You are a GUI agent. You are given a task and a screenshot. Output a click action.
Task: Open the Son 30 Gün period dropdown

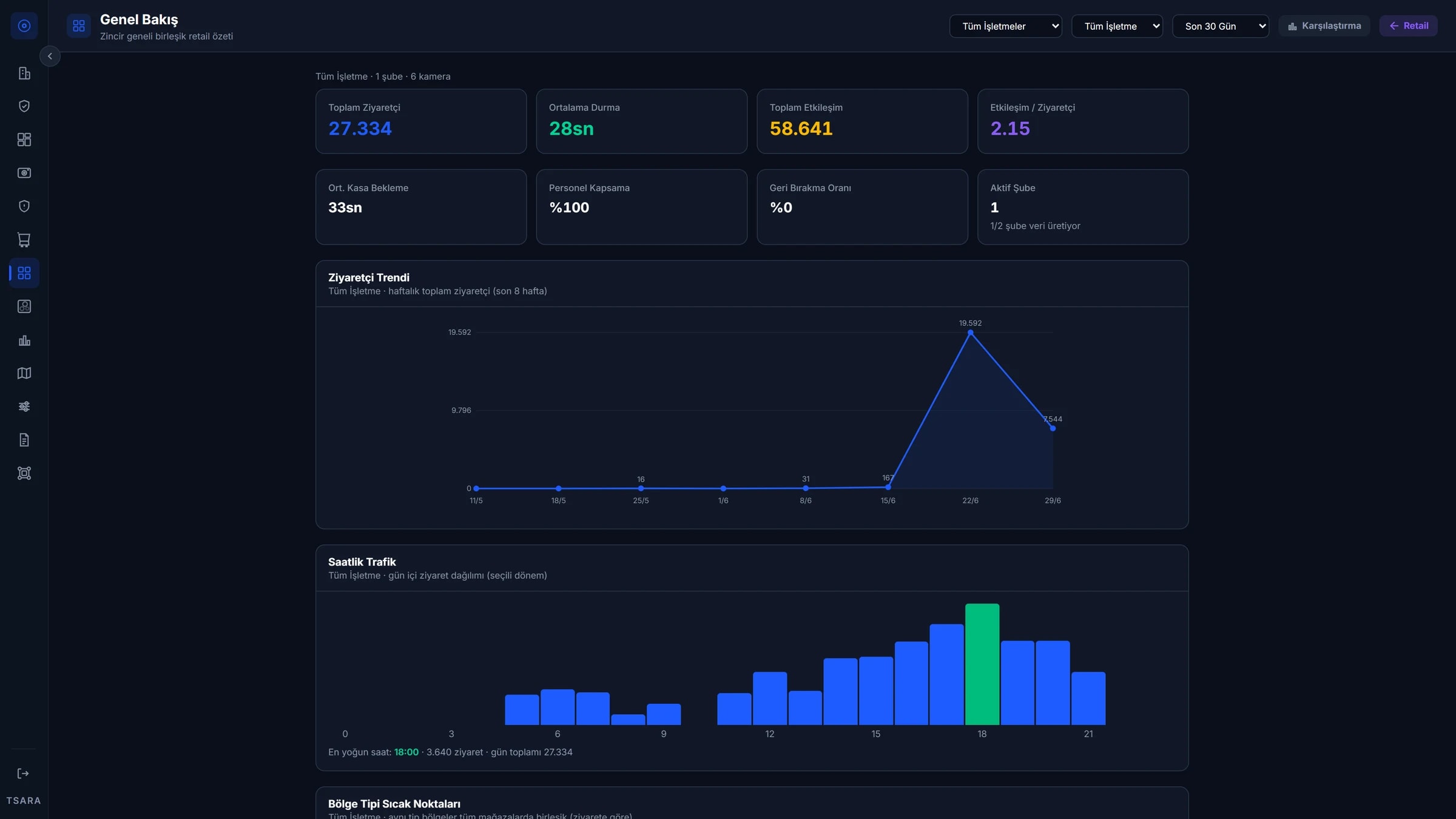[1221, 26]
